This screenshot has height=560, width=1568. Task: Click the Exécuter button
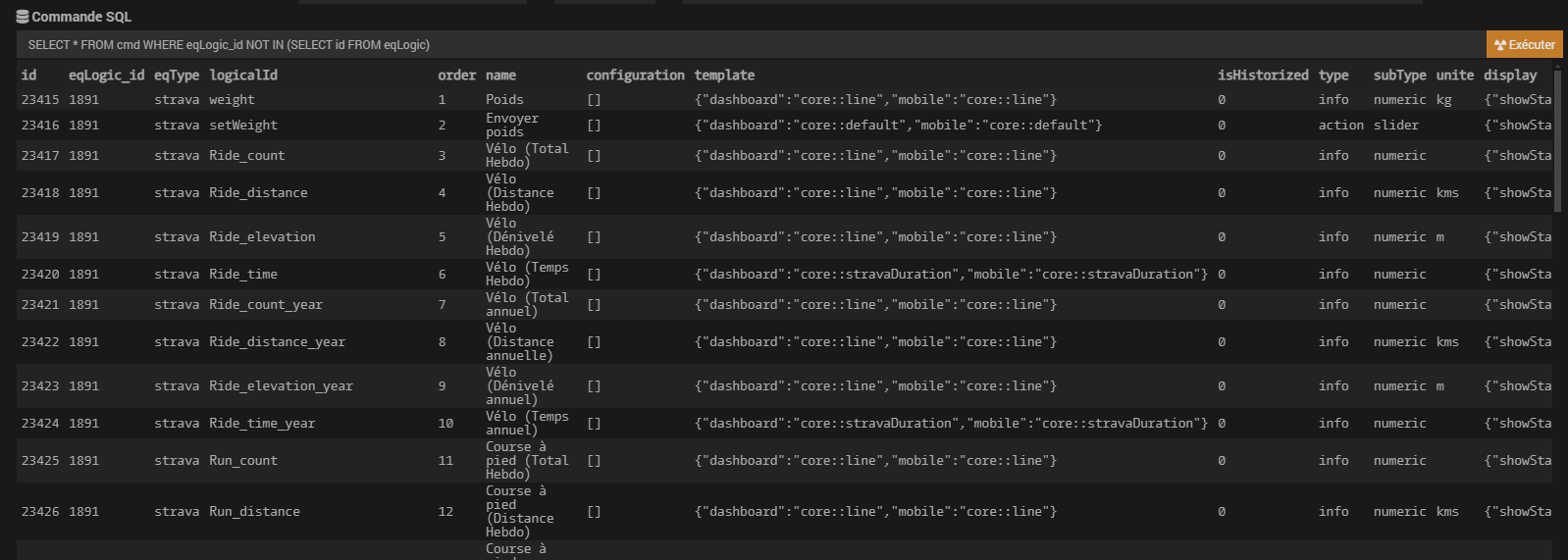point(1525,44)
